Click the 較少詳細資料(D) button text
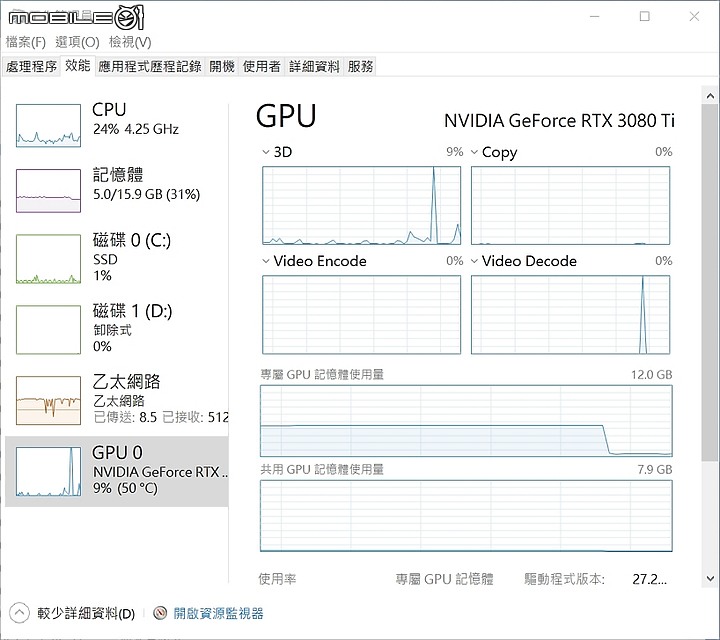Screen dimensions: 720x640 point(86,613)
